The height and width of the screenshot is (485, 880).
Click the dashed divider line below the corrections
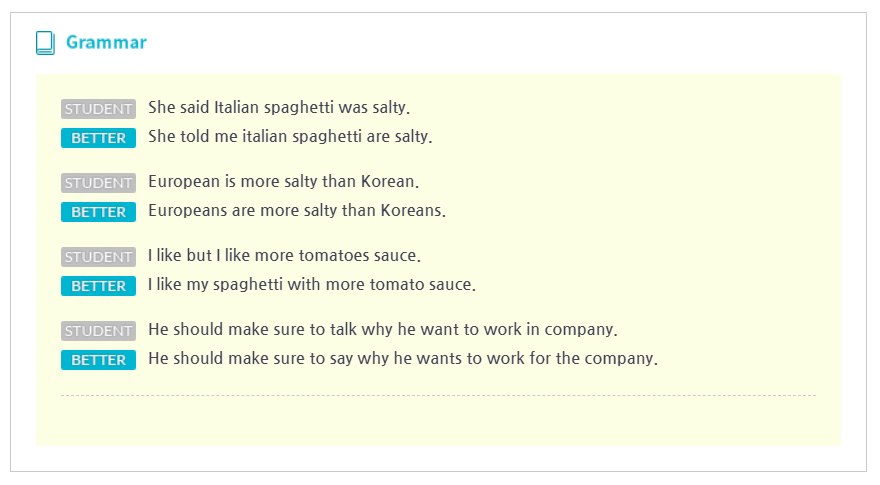(438, 395)
